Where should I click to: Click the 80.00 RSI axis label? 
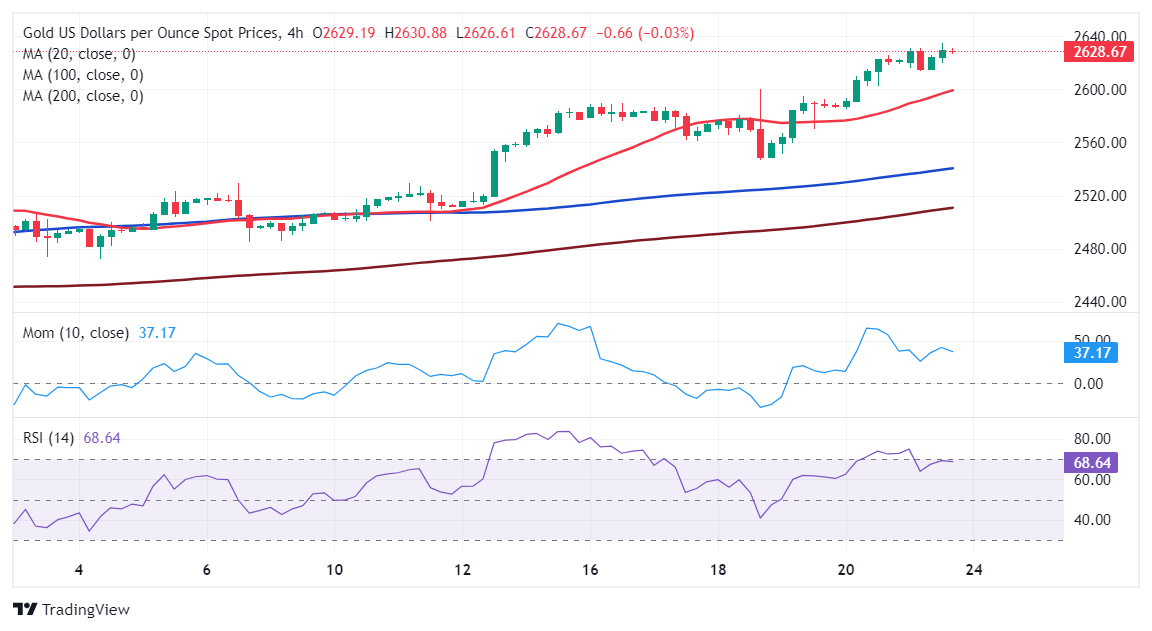tap(1092, 439)
